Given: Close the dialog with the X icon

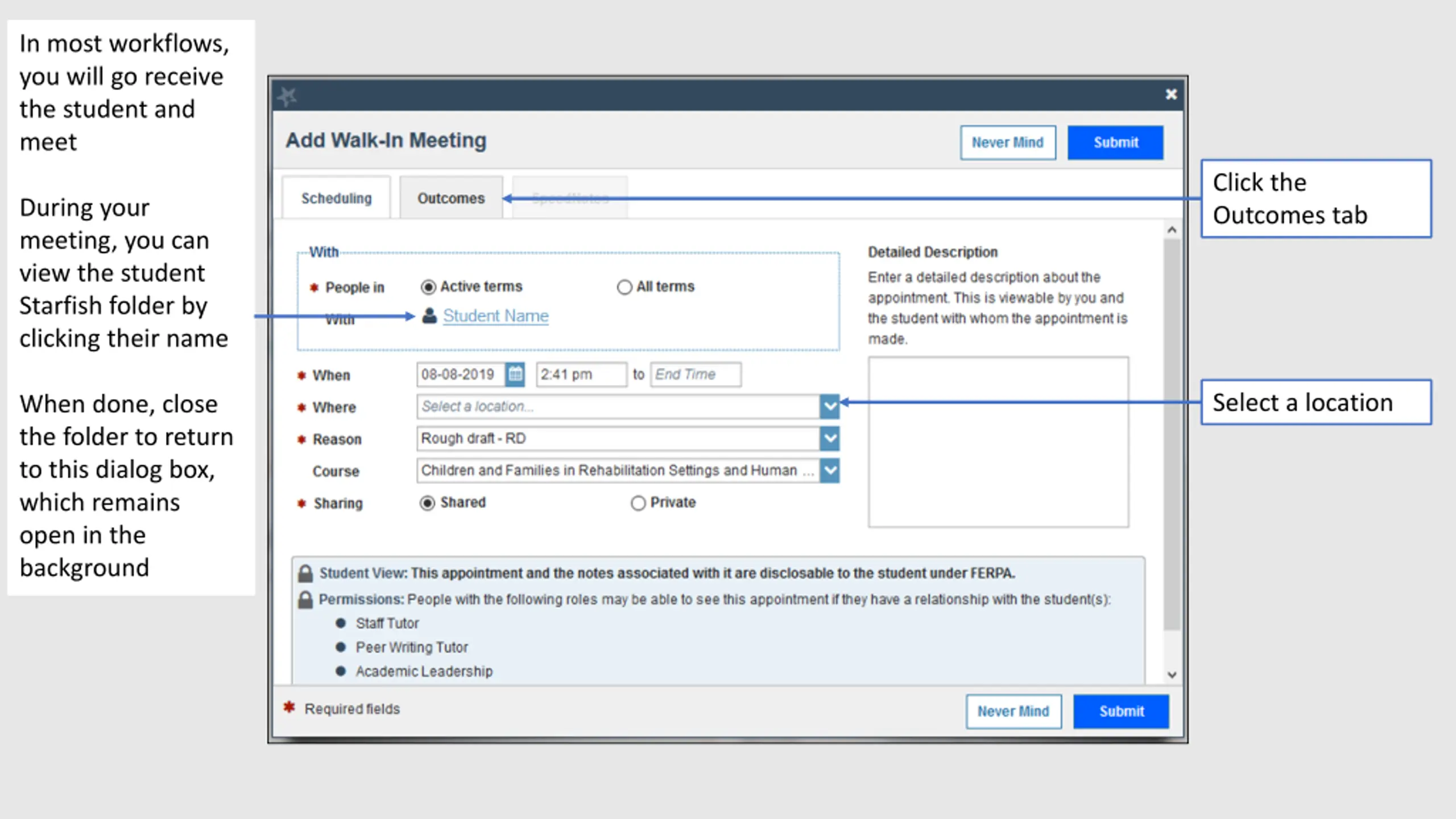Looking at the screenshot, I should 1170,94.
